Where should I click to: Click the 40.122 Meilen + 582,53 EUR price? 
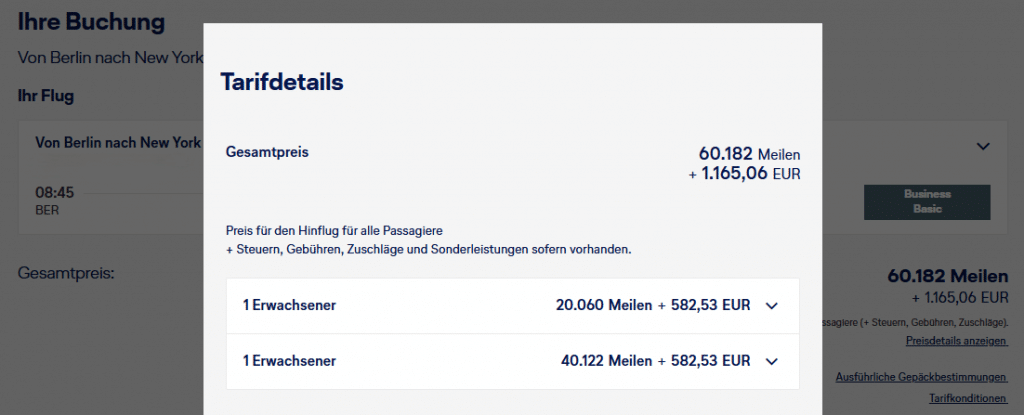(x=653, y=361)
